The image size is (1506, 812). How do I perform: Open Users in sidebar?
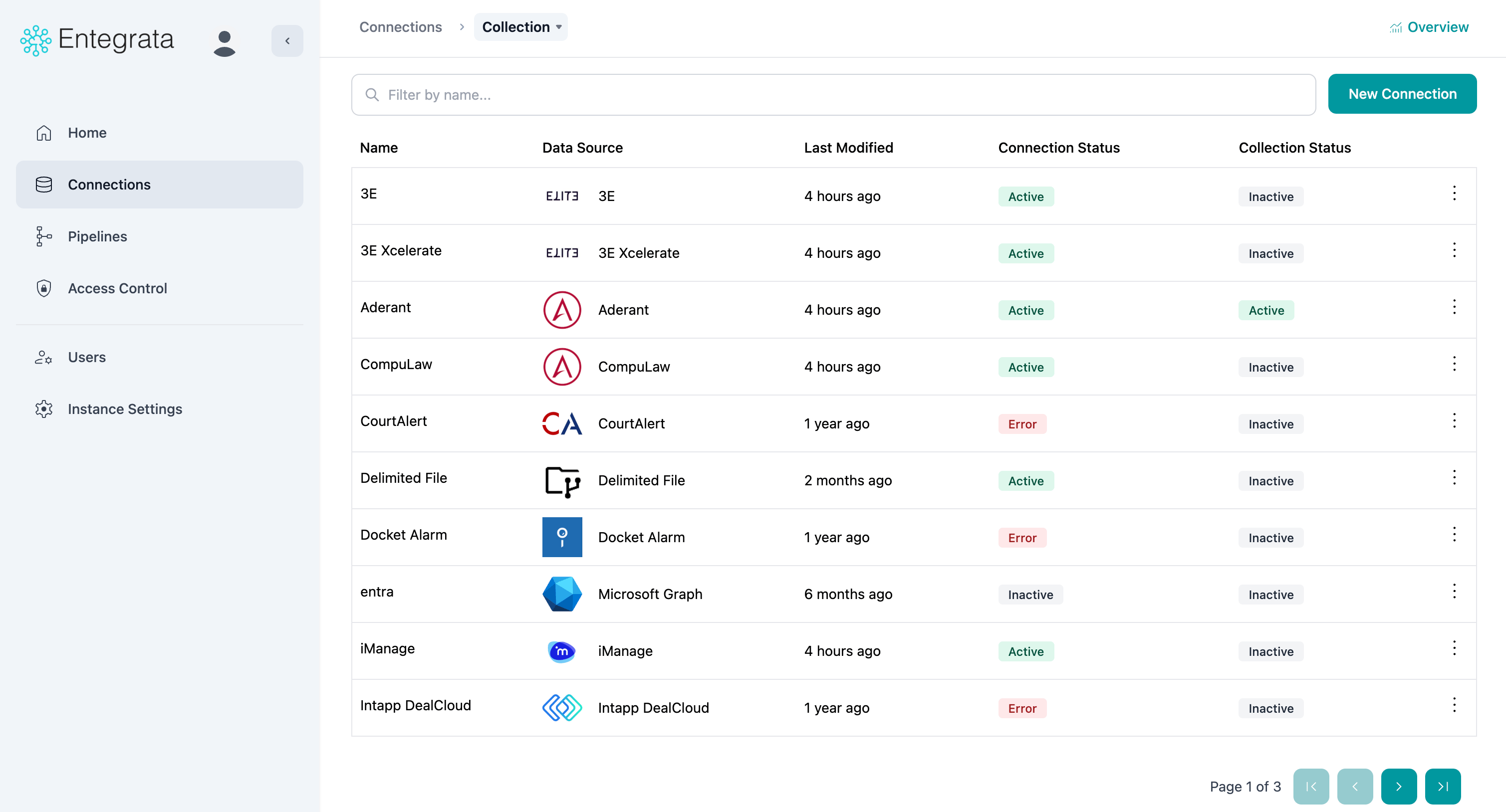click(160, 358)
